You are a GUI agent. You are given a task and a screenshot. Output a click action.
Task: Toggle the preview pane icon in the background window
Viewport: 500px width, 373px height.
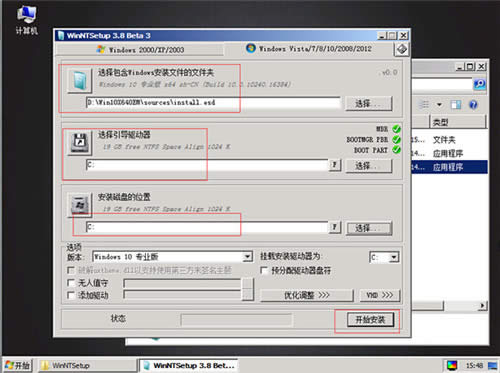(456, 105)
